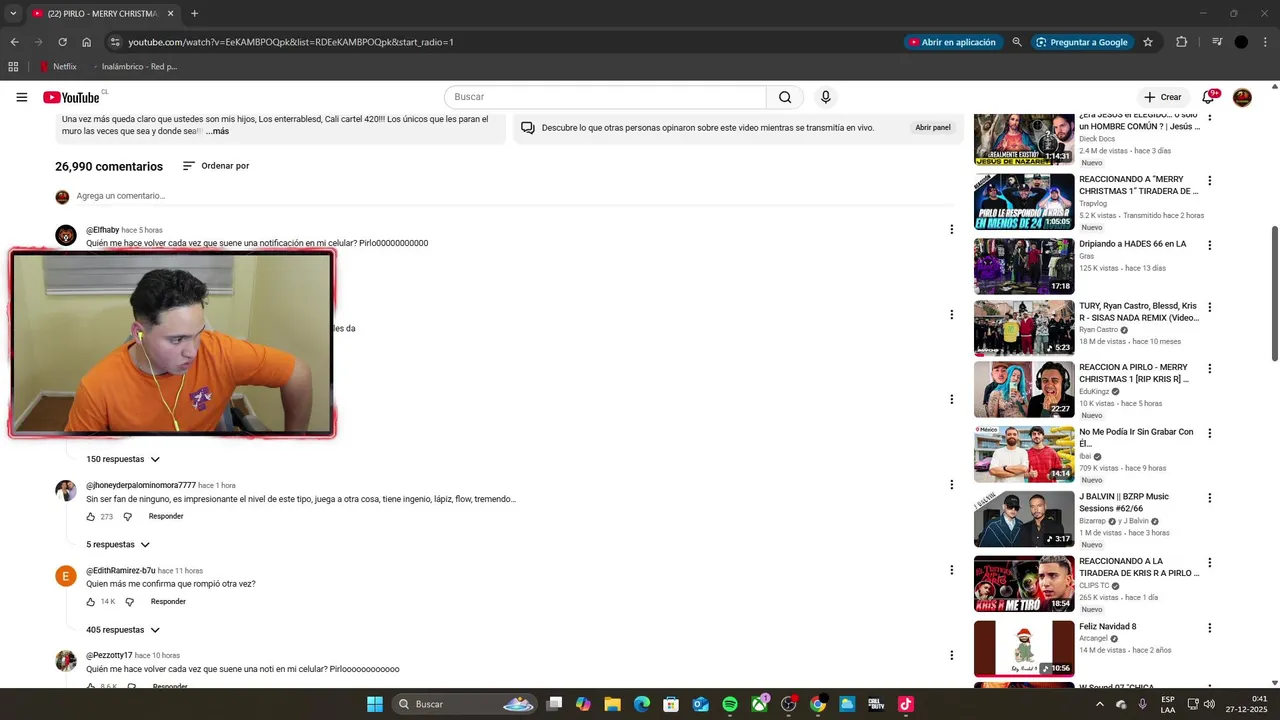Image resolution: width=1280 pixels, height=720 pixels.
Task: Expand the 150 respuestas replies
Action: (123, 459)
